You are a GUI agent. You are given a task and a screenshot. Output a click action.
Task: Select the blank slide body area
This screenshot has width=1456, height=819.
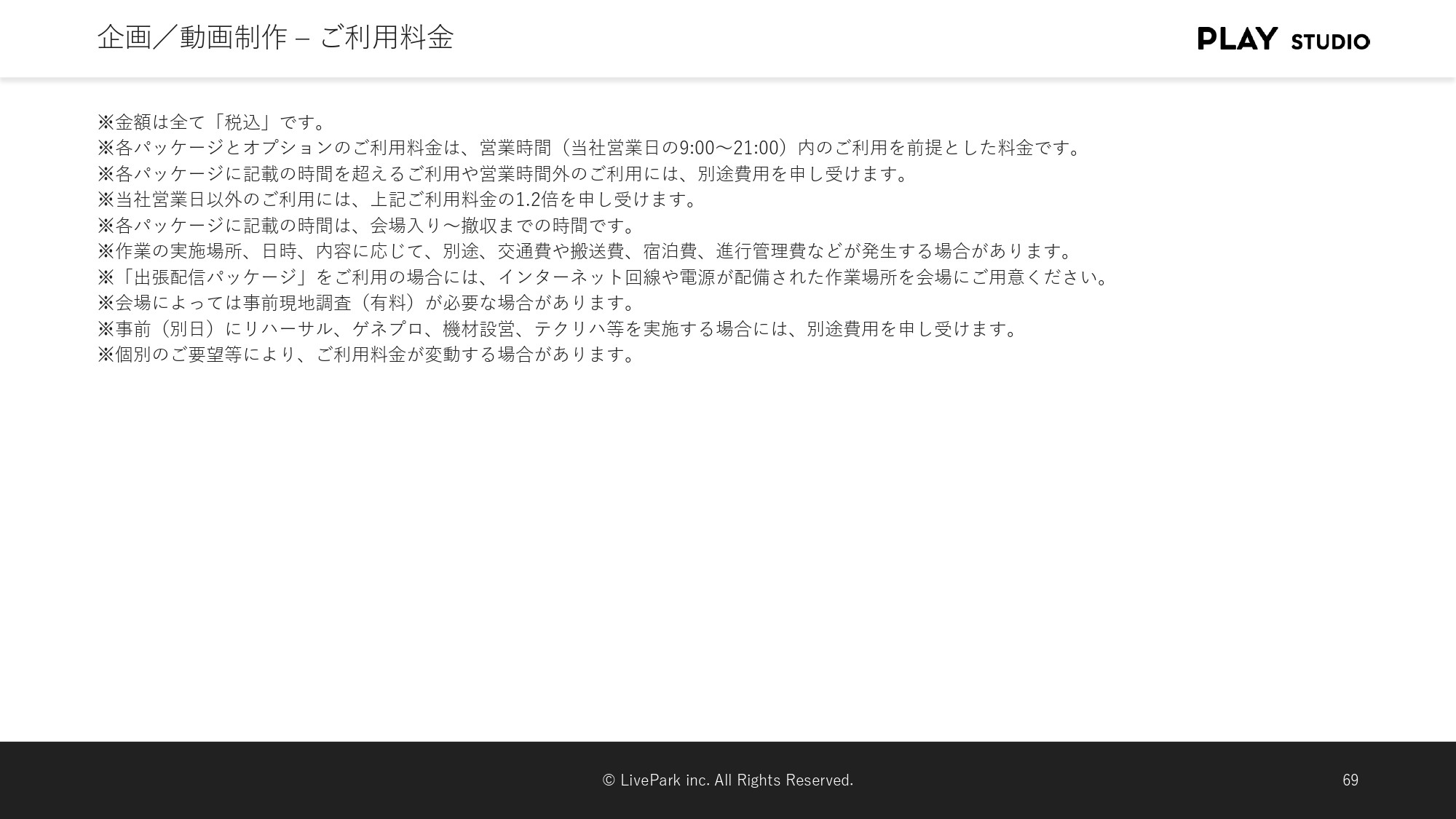728,546
